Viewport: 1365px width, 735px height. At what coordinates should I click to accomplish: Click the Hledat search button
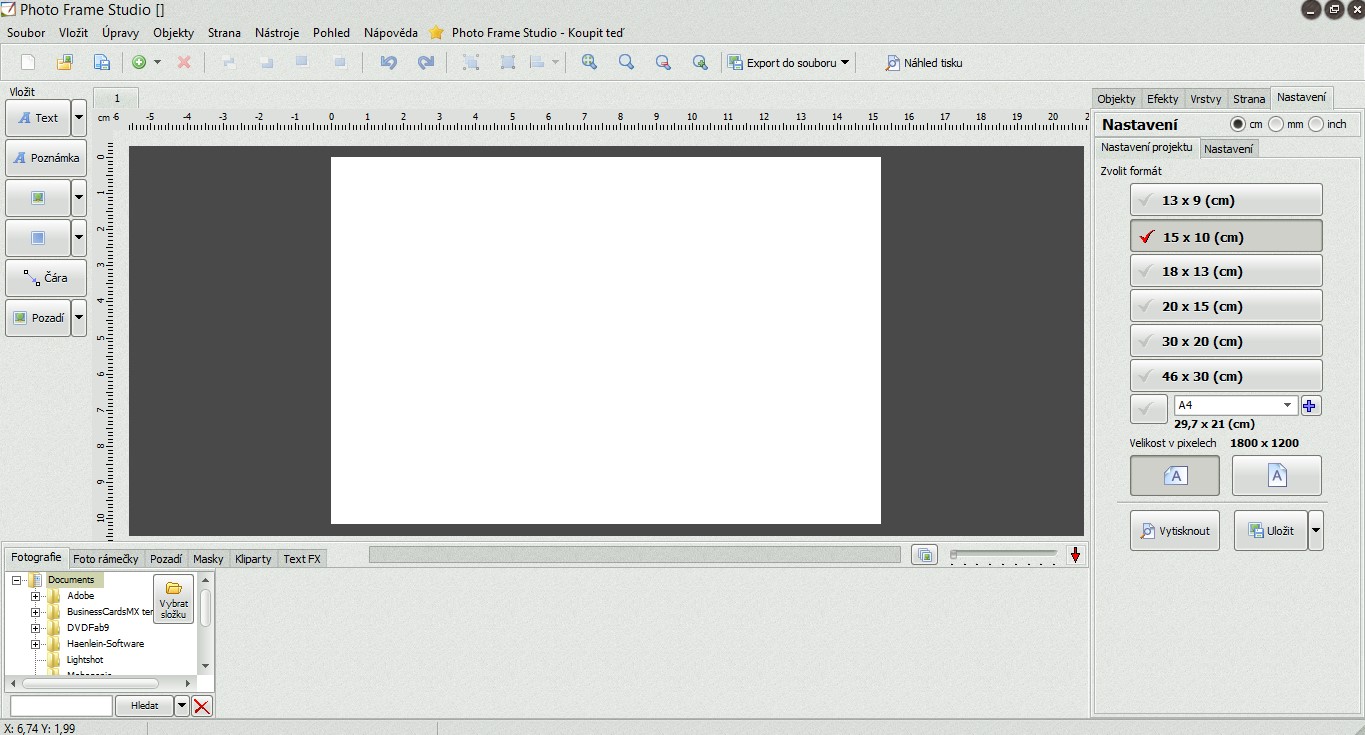point(144,706)
